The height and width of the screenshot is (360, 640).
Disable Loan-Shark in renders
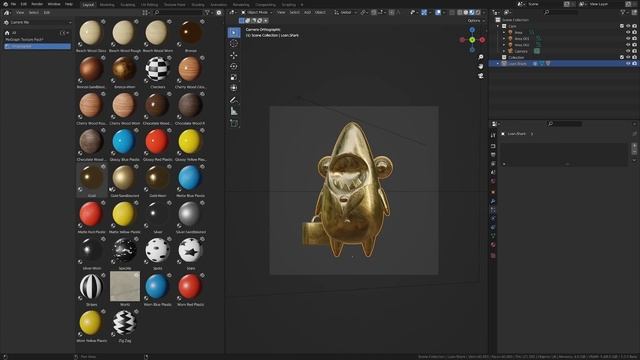point(634,64)
